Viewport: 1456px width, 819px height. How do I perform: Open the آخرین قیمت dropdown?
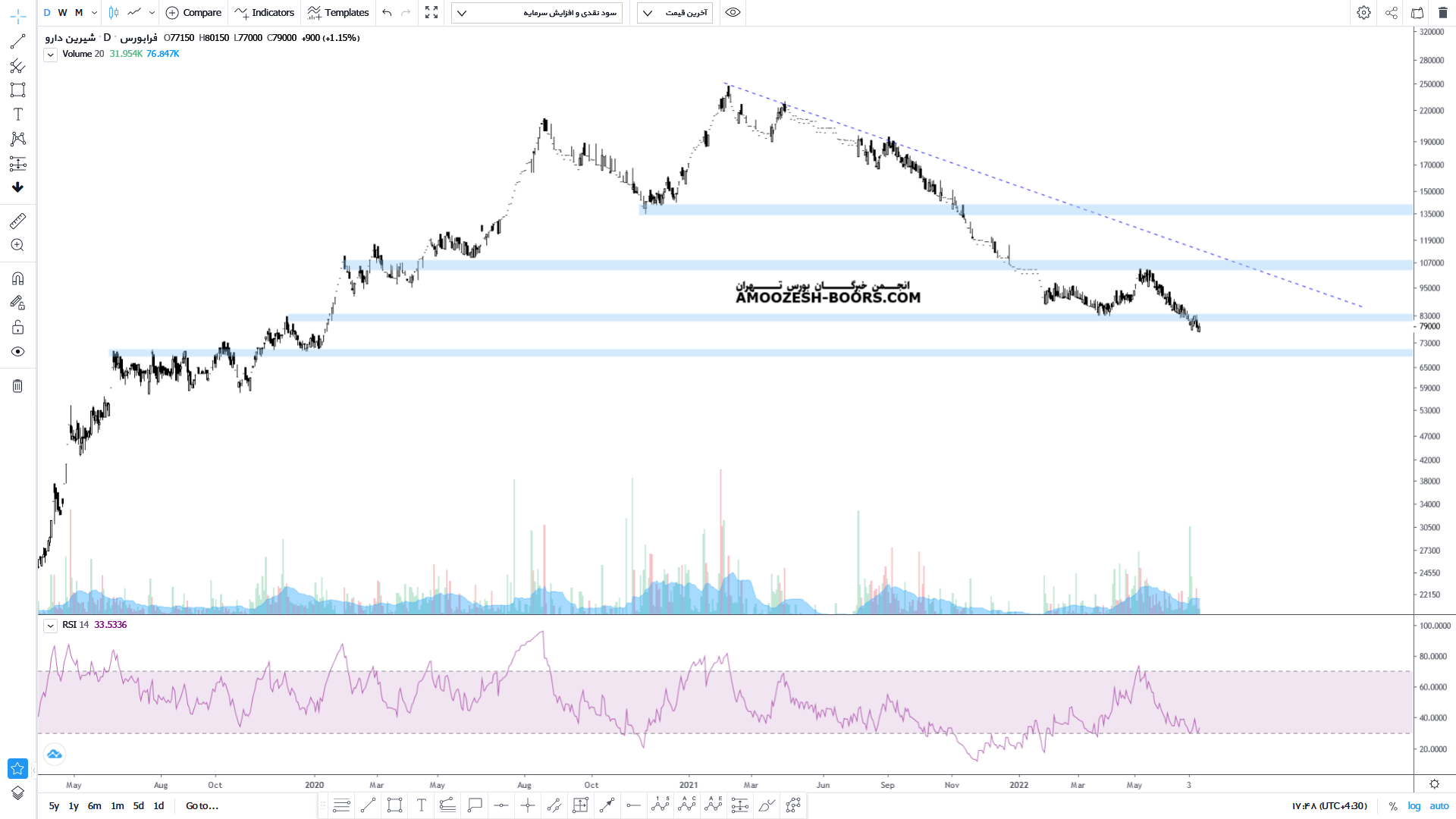[x=675, y=13]
